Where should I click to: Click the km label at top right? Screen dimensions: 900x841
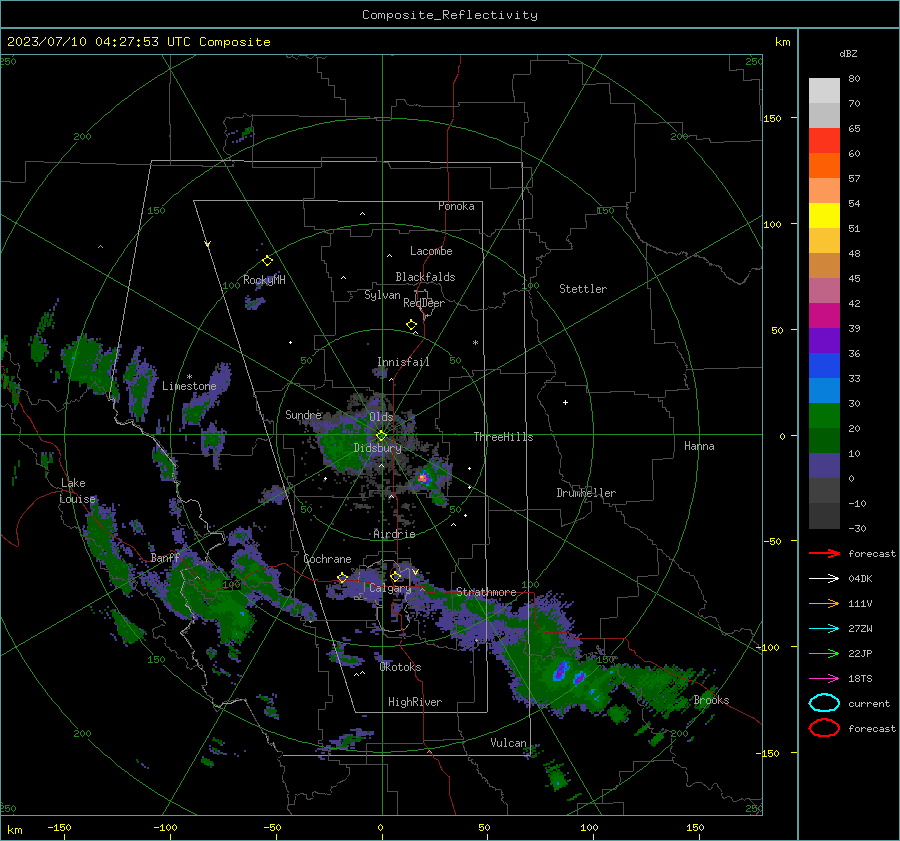point(782,42)
